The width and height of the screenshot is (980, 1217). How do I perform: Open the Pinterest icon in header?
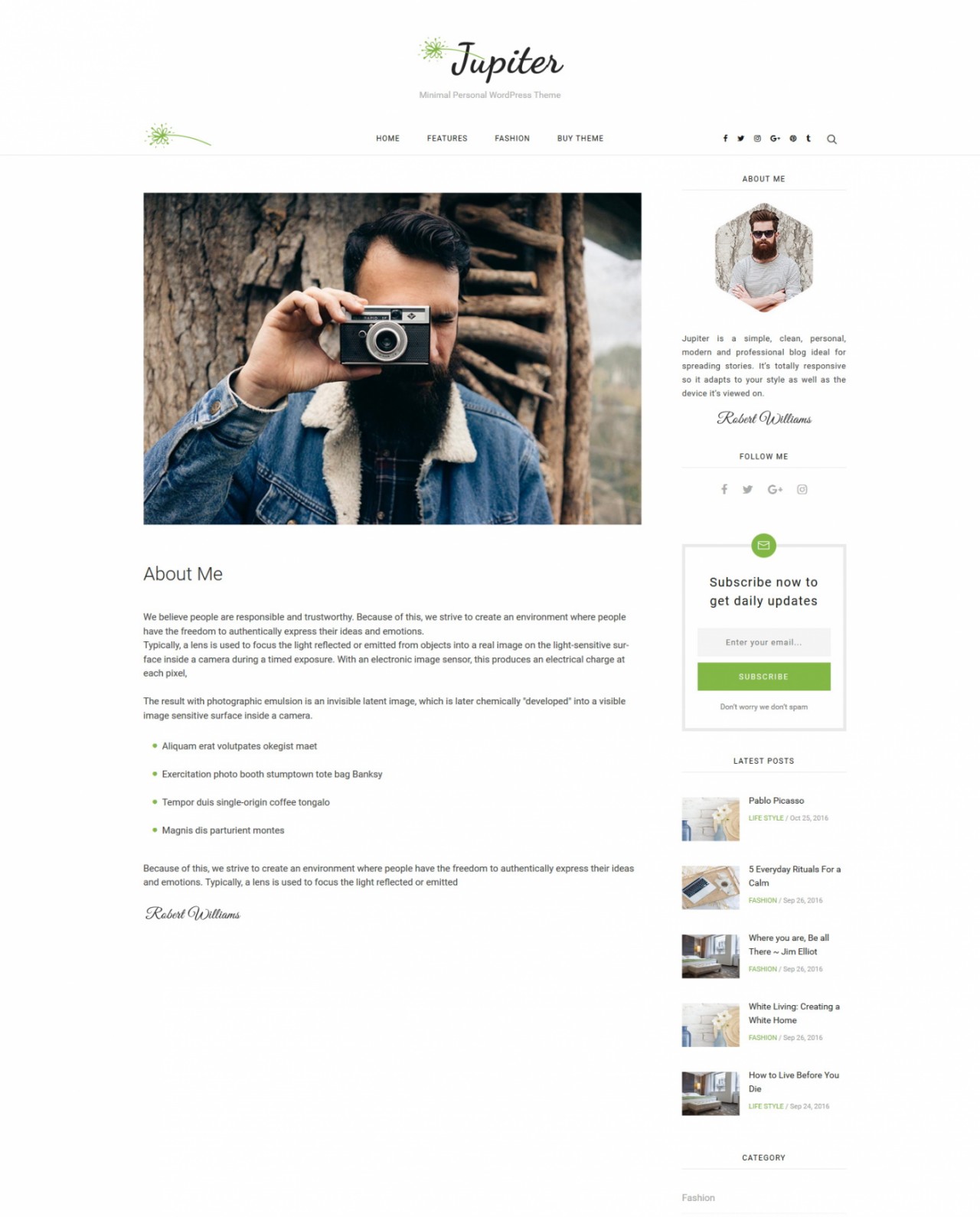point(793,139)
